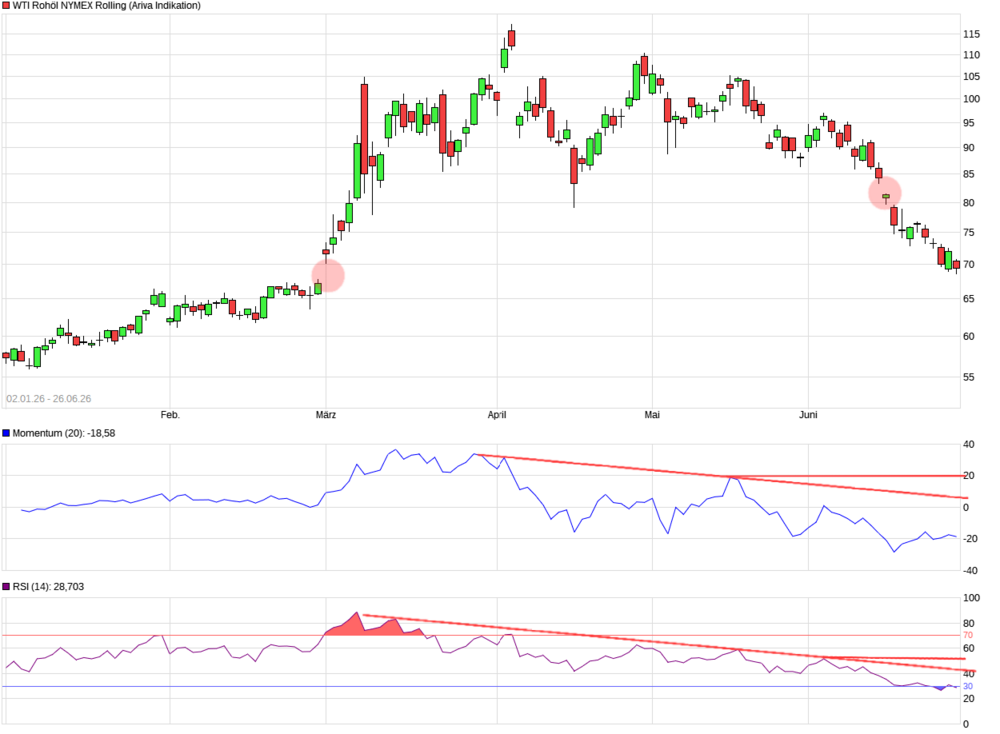Click the blue 30 RSI oversold label
This screenshot has width=1000, height=734.
968,687
